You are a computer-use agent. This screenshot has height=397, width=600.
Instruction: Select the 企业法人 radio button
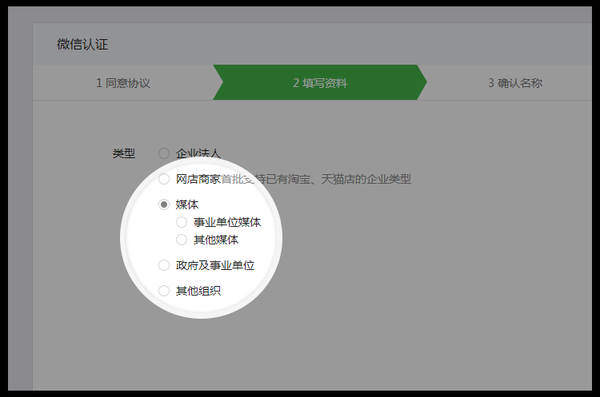pyautogui.click(x=164, y=154)
